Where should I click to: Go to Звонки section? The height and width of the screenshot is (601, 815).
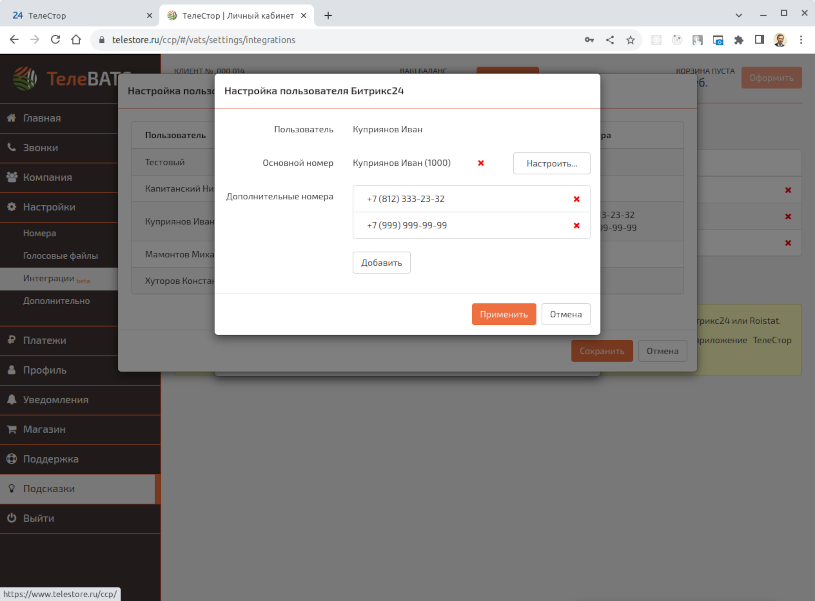coord(59,148)
